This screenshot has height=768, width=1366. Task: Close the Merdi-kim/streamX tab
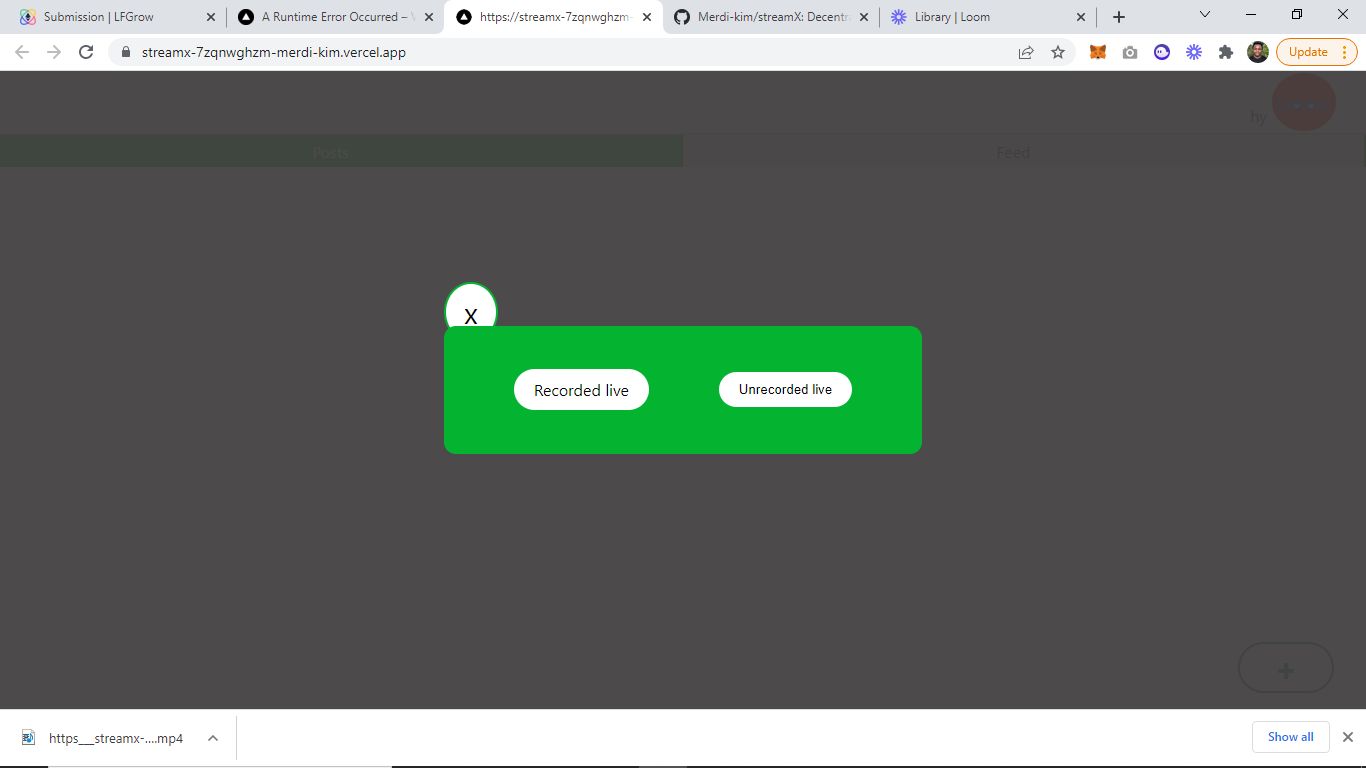click(x=864, y=17)
